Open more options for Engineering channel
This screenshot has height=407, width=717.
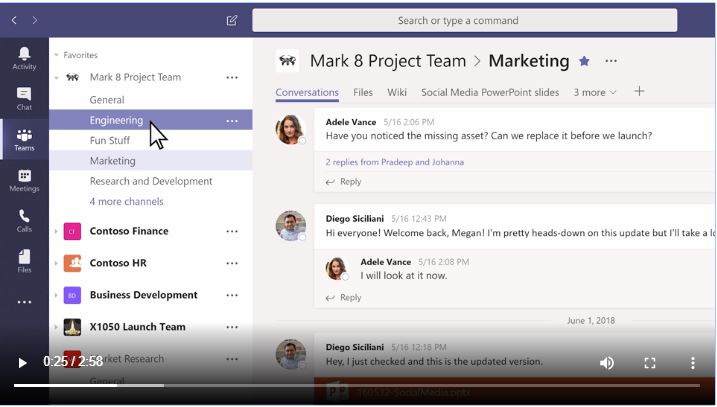coord(232,121)
